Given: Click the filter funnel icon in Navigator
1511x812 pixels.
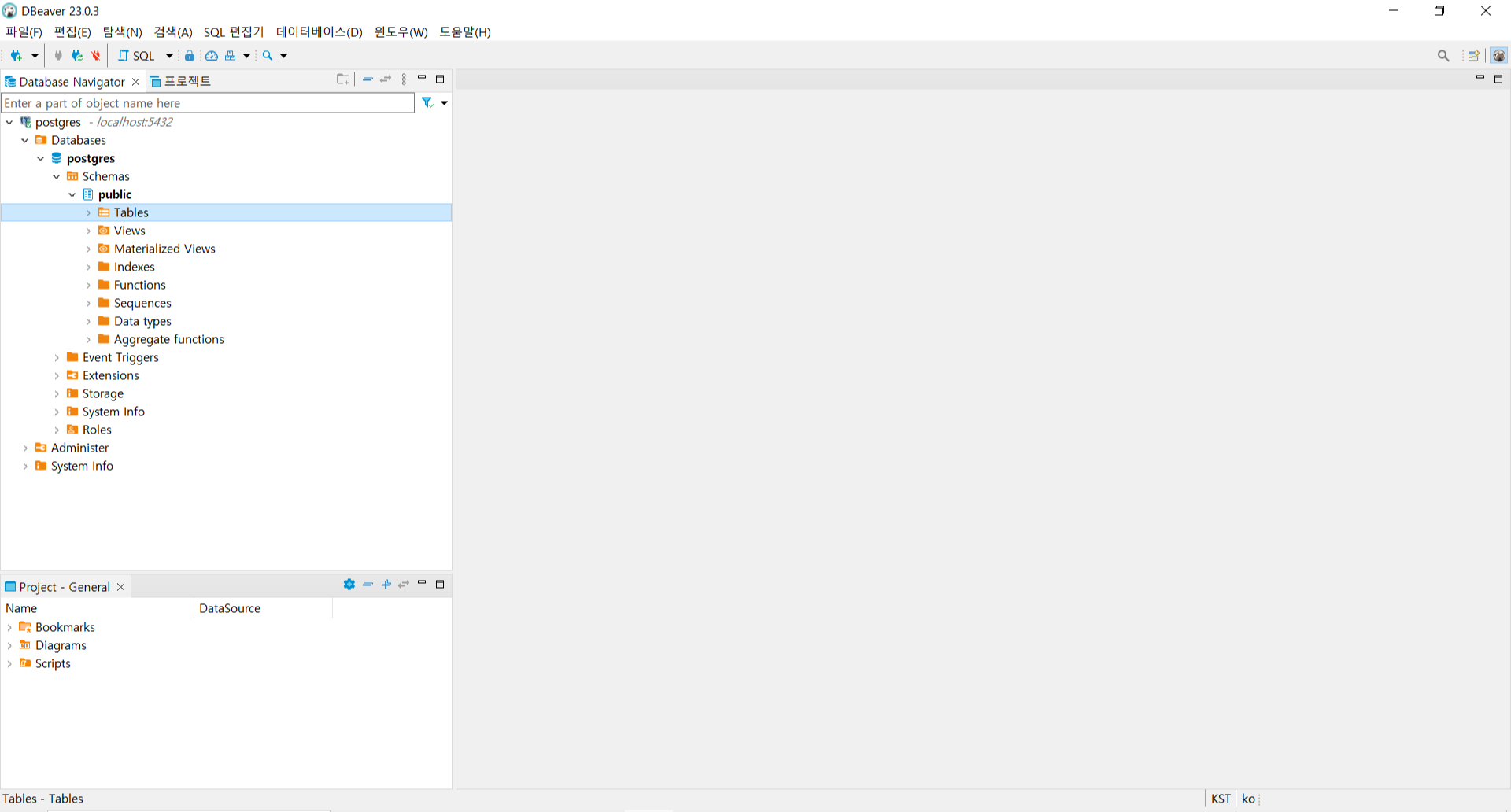Looking at the screenshot, I should (427, 103).
